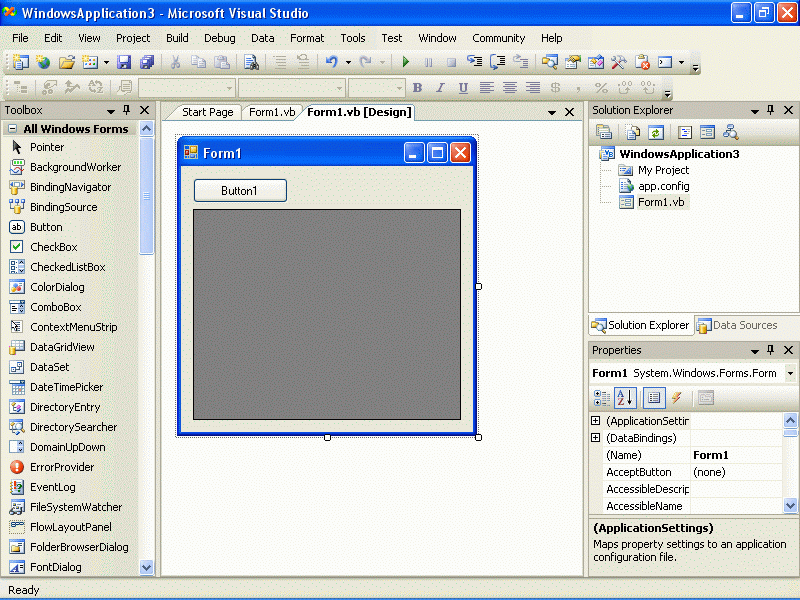800x600 pixels.
Task: Click the Paste clipboard icon
Action: tap(221, 62)
